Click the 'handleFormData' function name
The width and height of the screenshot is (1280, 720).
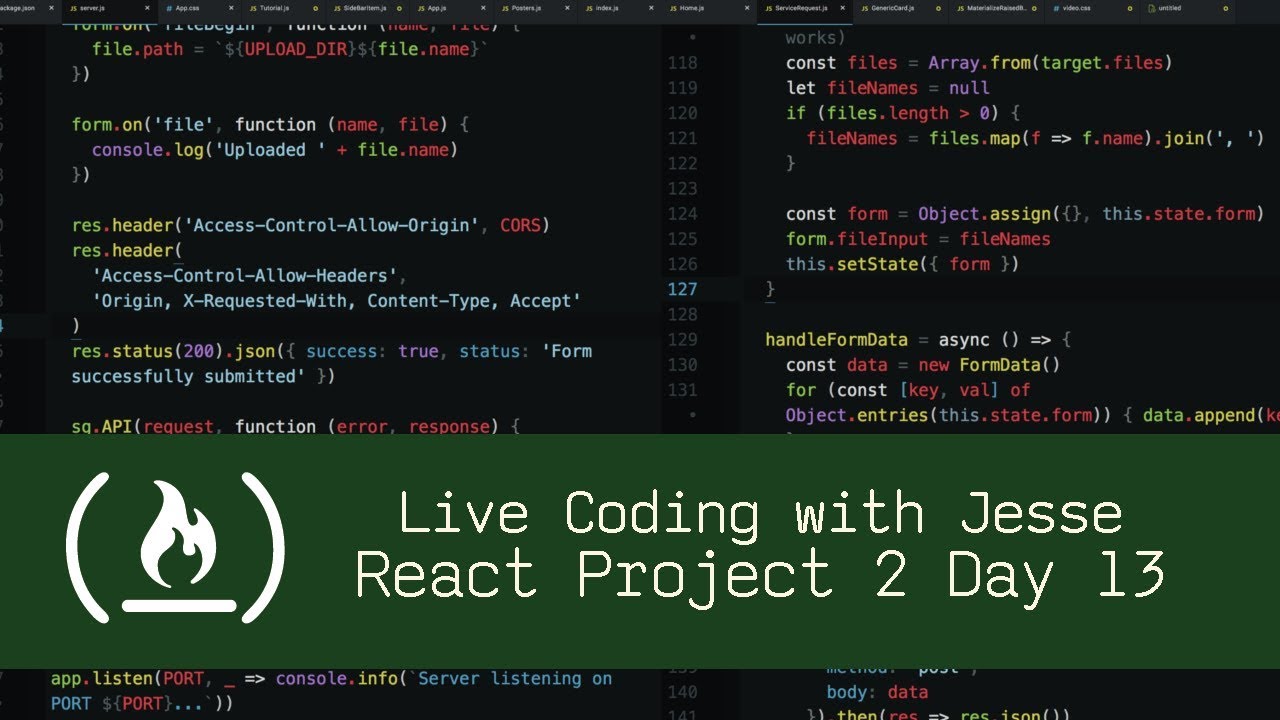pyautogui.click(x=836, y=340)
